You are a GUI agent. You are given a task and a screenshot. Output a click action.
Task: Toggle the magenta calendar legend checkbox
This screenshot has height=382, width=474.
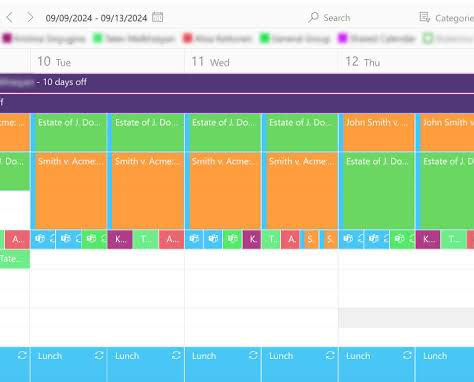[x=342, y=39]
